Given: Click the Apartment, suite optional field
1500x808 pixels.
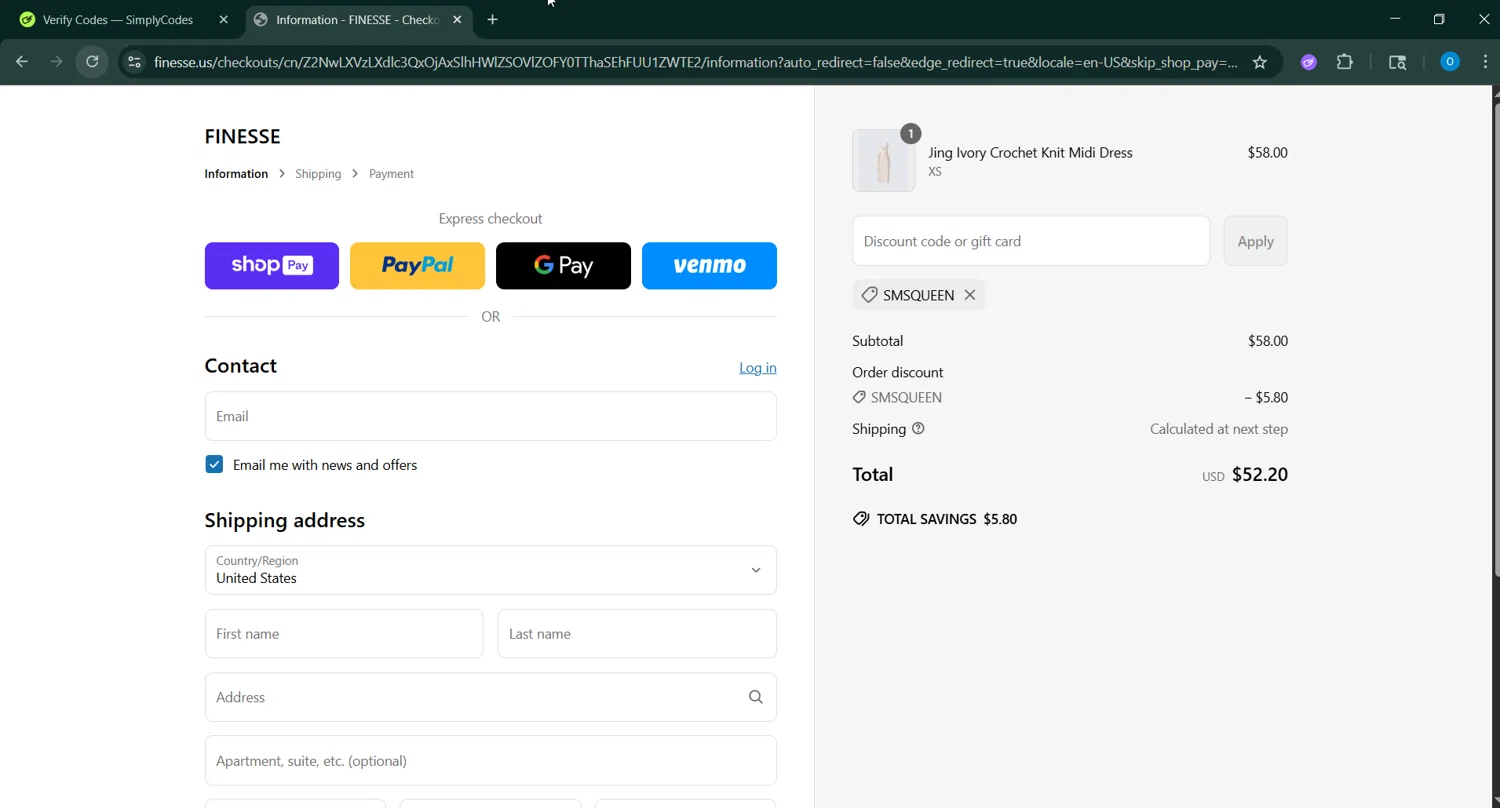Looking at the screenshot, I should [x=490, y=761].
